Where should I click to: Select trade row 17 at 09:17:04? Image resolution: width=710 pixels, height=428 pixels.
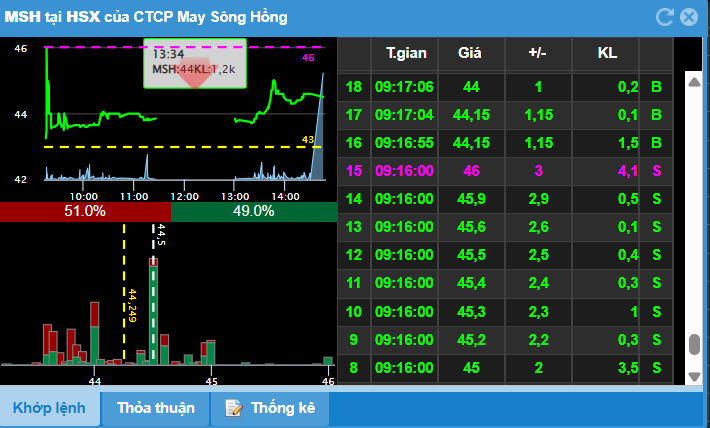point(505,115)
